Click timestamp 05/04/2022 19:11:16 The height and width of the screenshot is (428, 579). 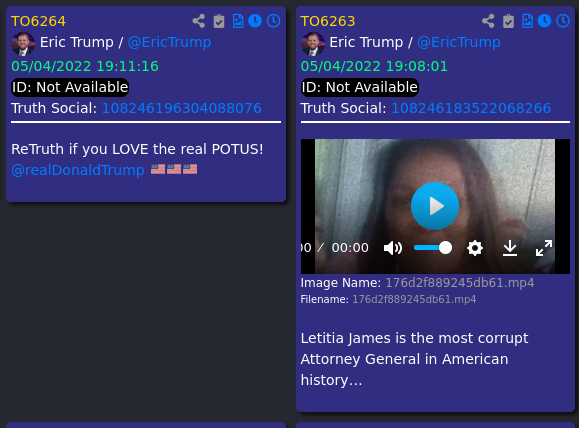85,66
